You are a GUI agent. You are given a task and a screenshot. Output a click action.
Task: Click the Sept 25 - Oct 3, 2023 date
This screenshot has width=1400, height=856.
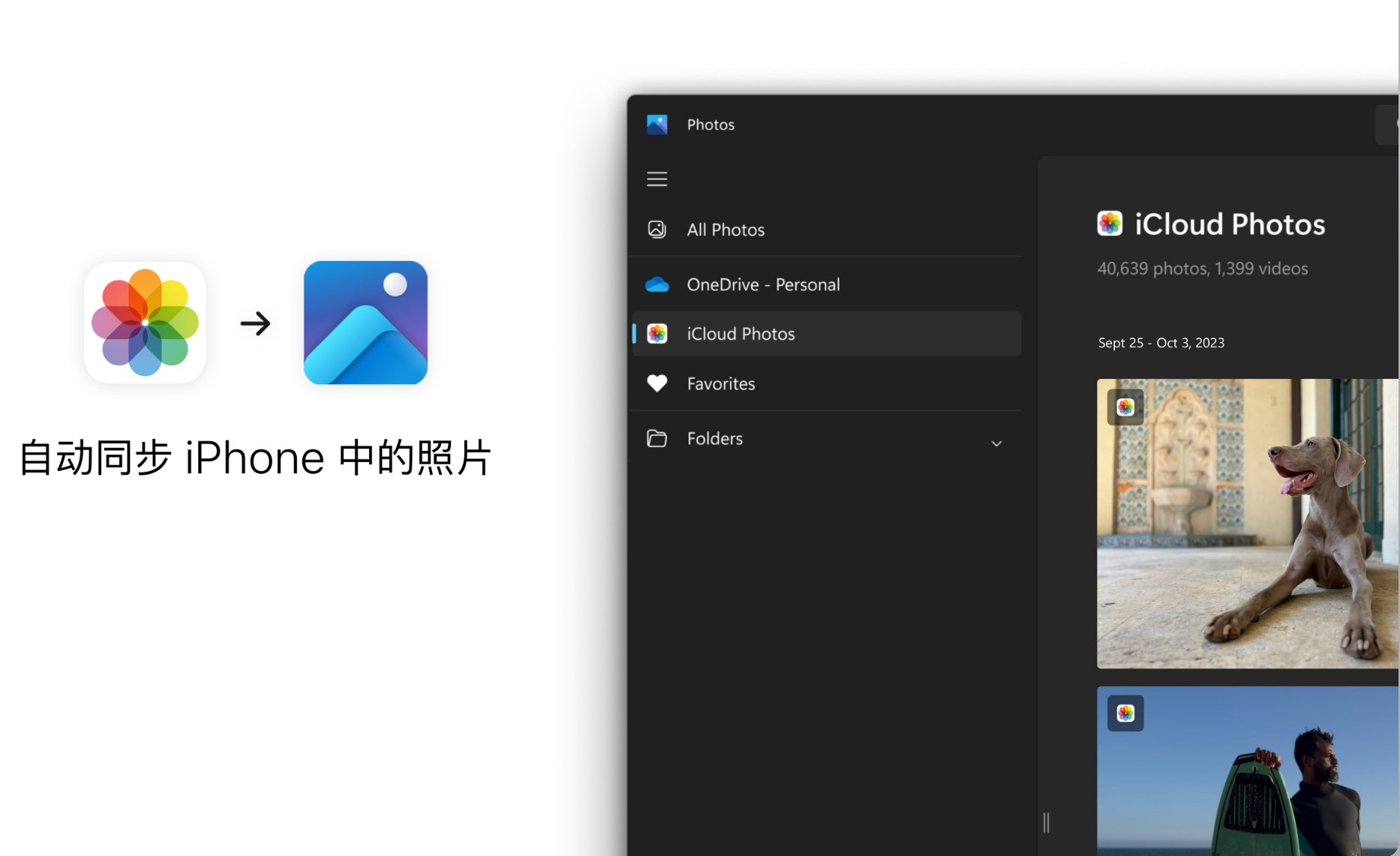[x=1161, y=343]
